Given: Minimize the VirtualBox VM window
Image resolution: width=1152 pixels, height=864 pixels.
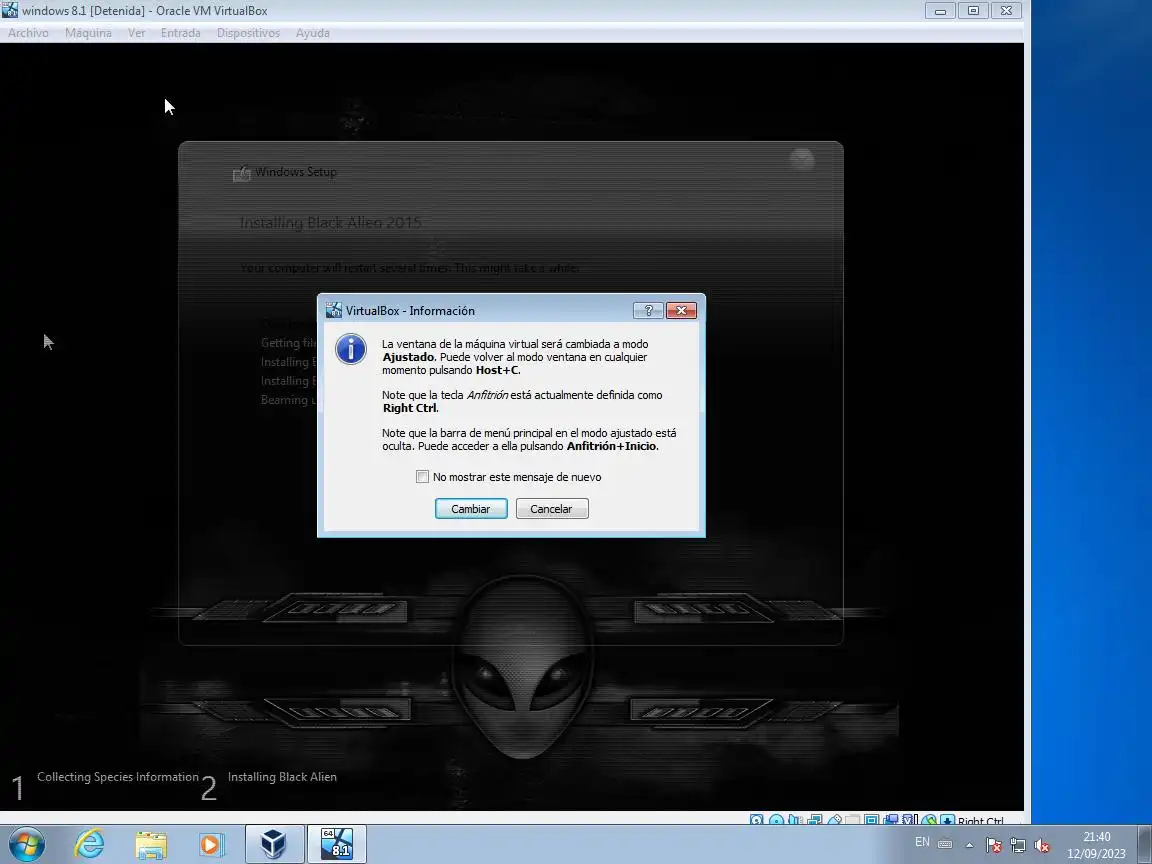Looking at the screenshot, I should (x=940, y=11).
